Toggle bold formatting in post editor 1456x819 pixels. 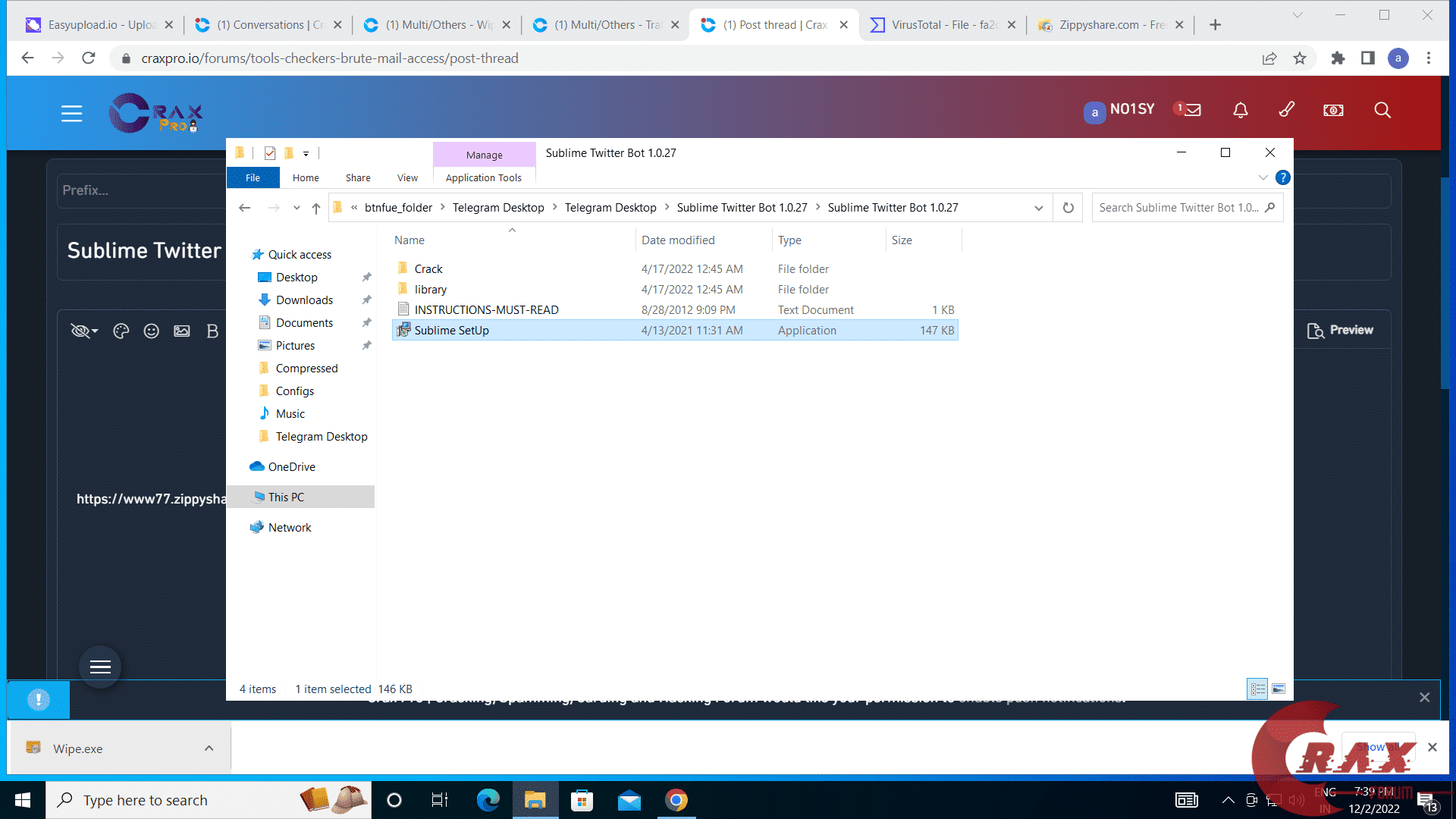pyautogui.click(x=212, y=331)
